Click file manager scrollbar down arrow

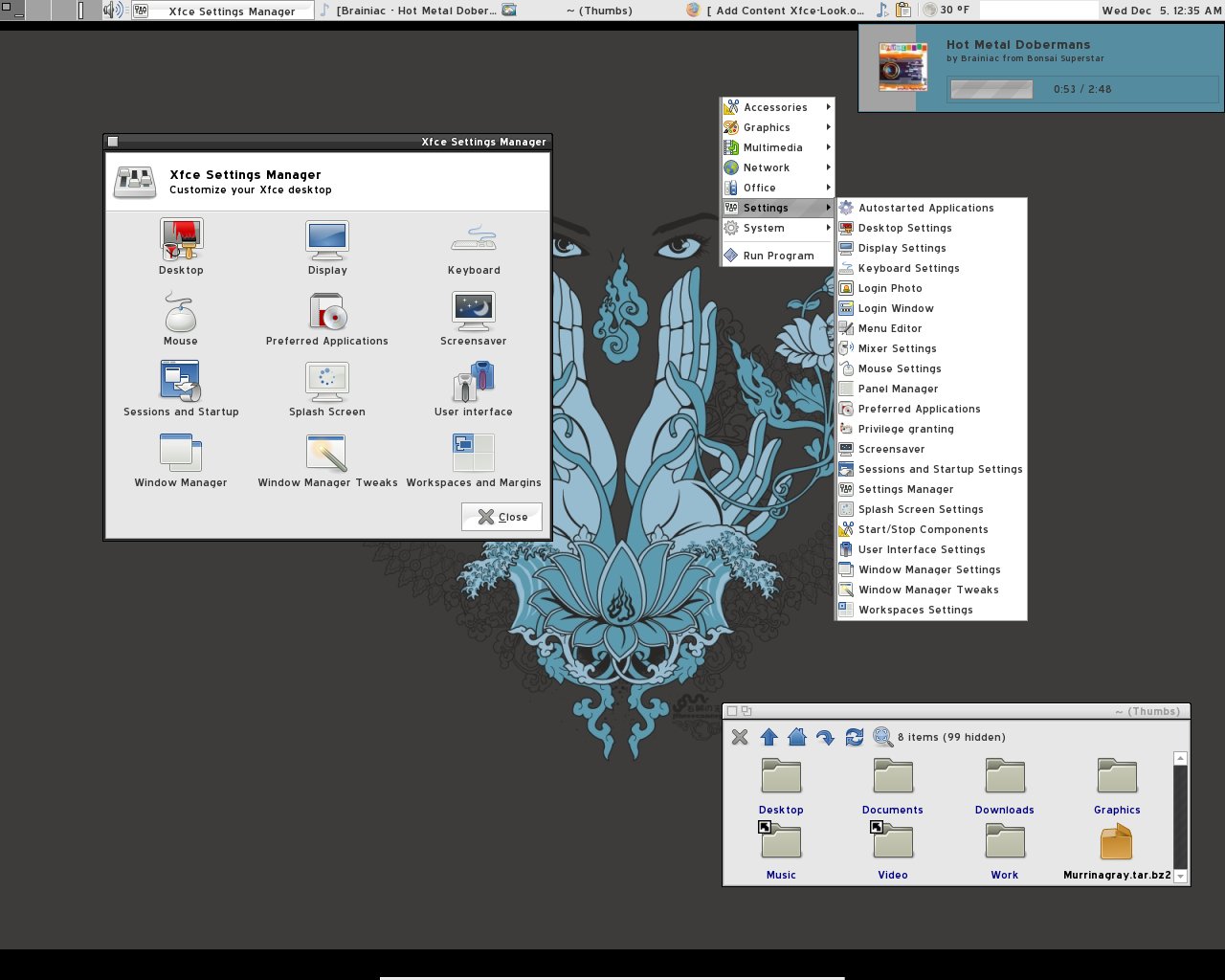click(1180, 876)
